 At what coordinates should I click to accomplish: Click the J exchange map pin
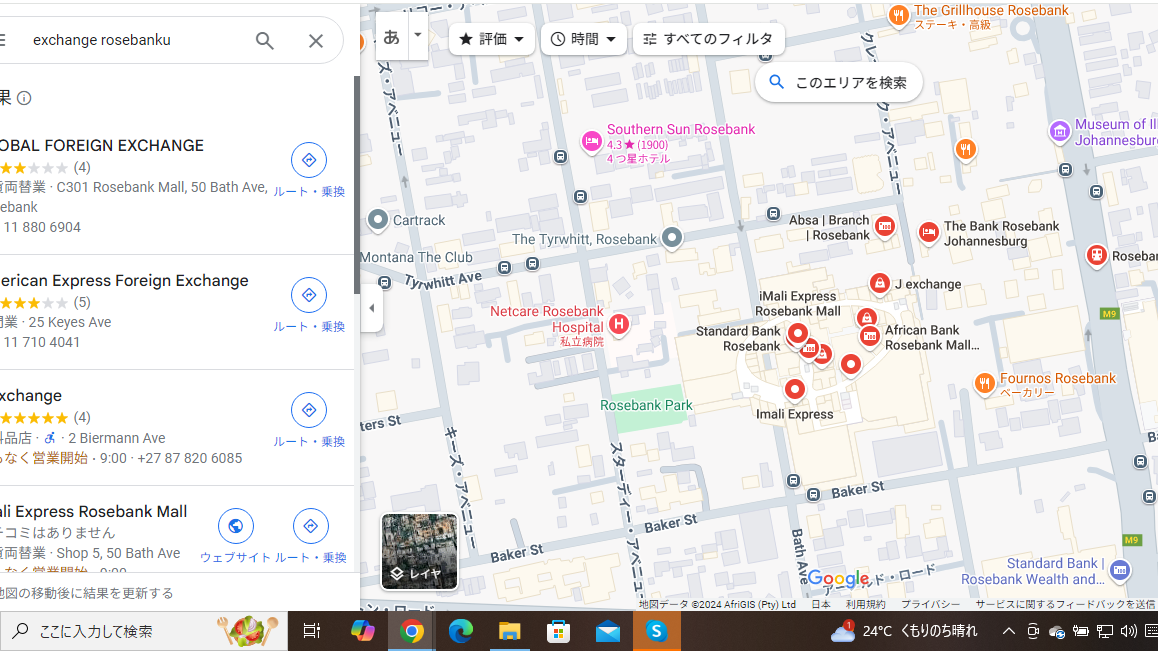click(879, 284)
